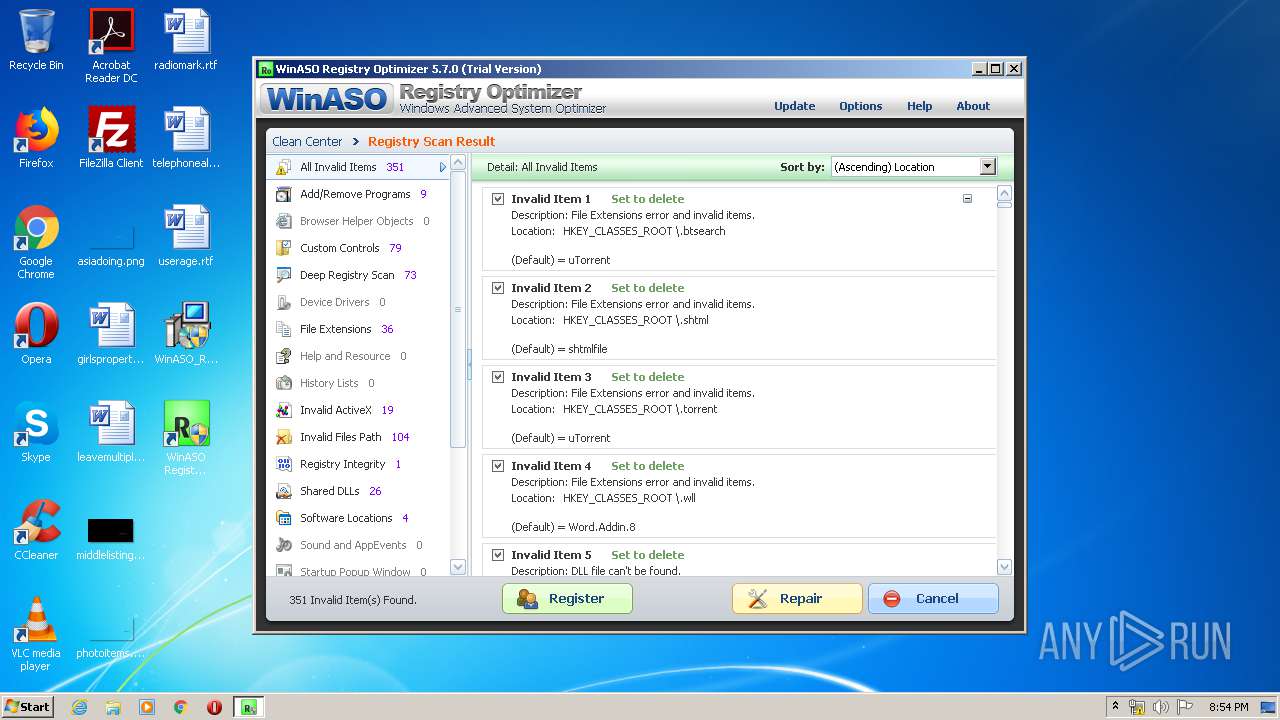Image resolution: width=1280 pixels, height=720 pixels.
Task: Click the Browser Helper Objects icon
Action: pyautogui.click(x=283, y=221)
